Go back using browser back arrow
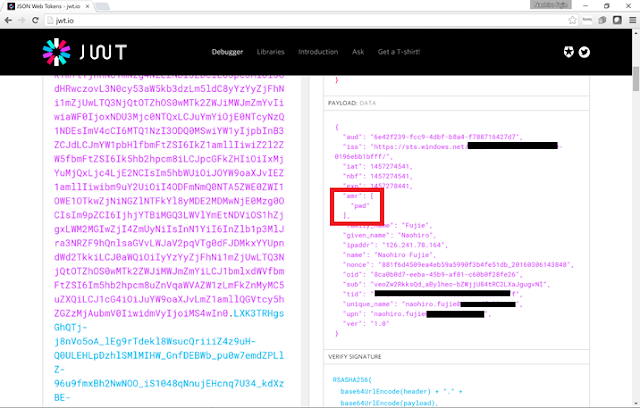The width and height of the screenshot is (640, 408). coord(8,20)
